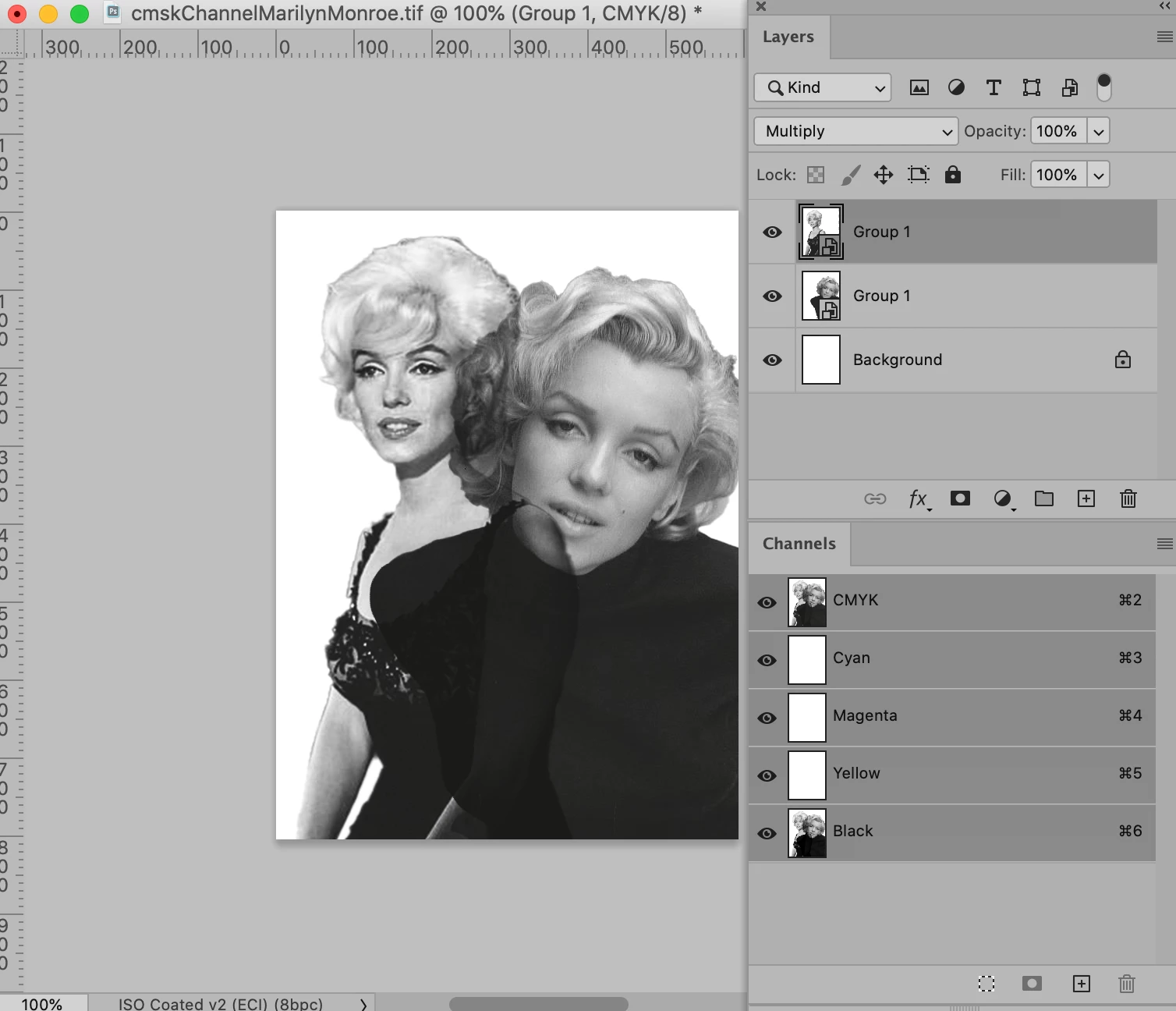Click the link layers icon

pos(875,498)
